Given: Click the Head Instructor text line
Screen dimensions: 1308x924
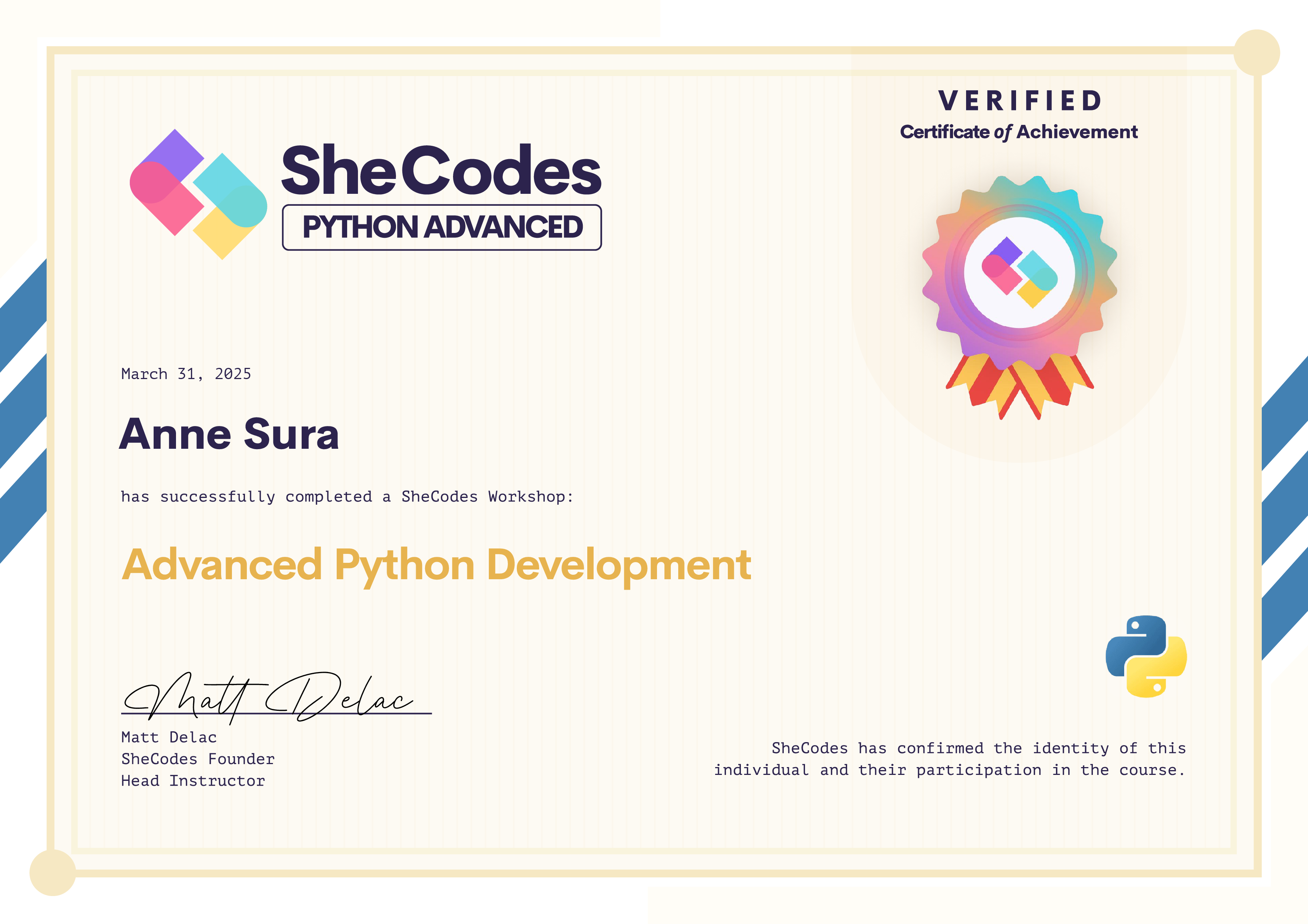Looking at the screenshot, I should tap(192, 780).
